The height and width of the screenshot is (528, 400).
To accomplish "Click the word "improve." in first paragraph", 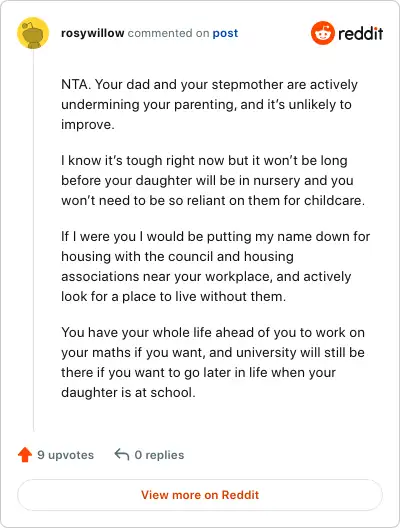I will tap(88, 125).
